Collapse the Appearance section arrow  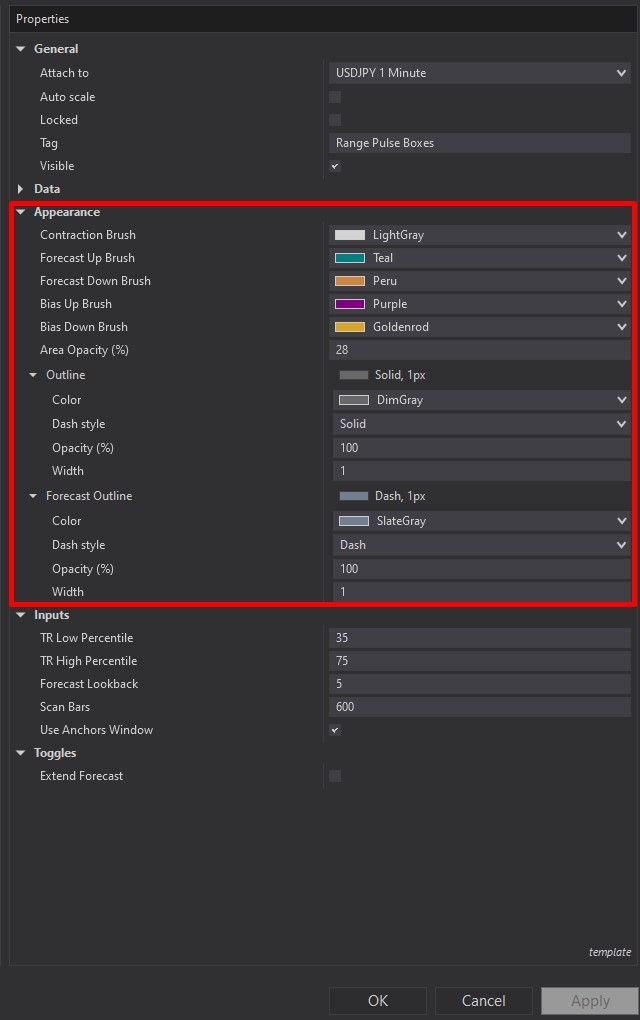click(x=21, y=212)
